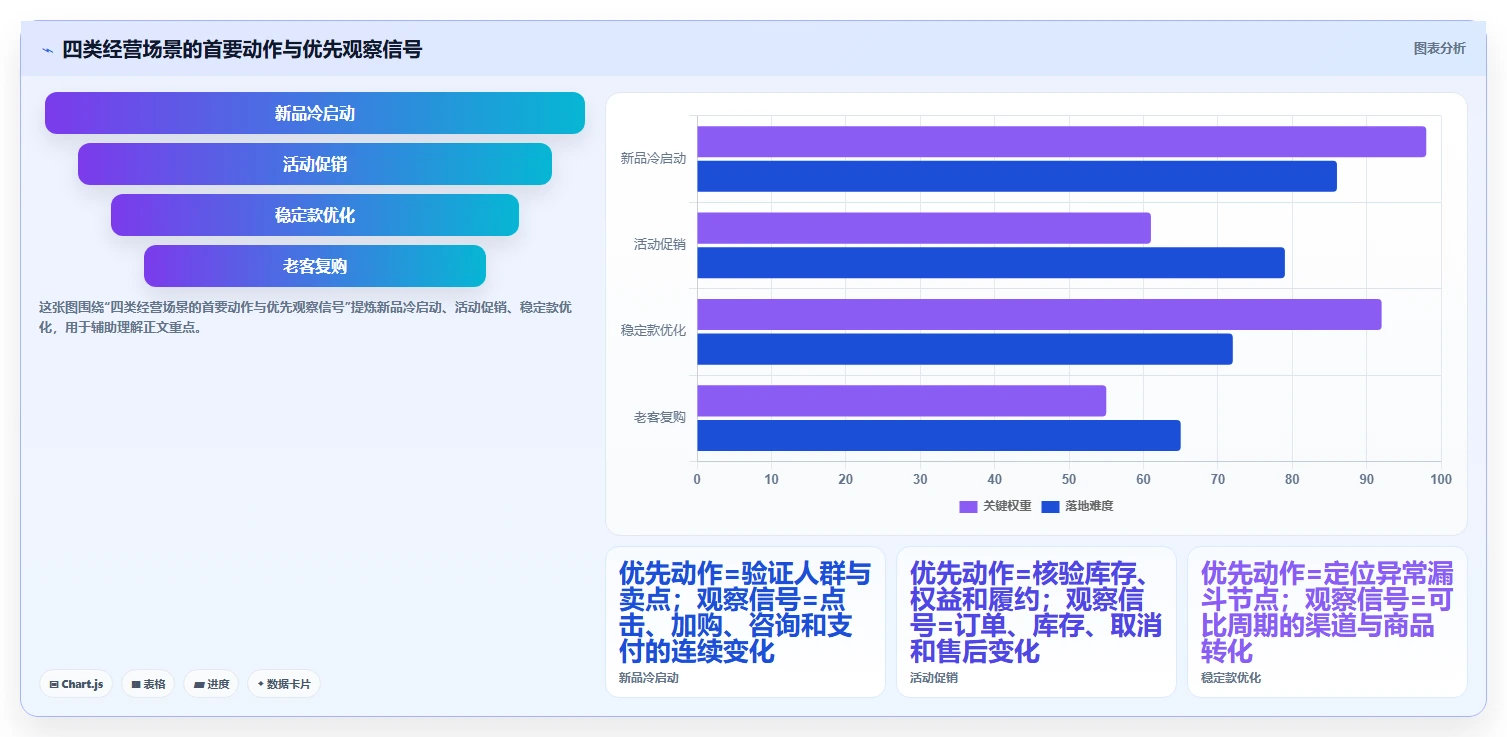Open the card starting 优先动作=核验库存

point(1036,622)
